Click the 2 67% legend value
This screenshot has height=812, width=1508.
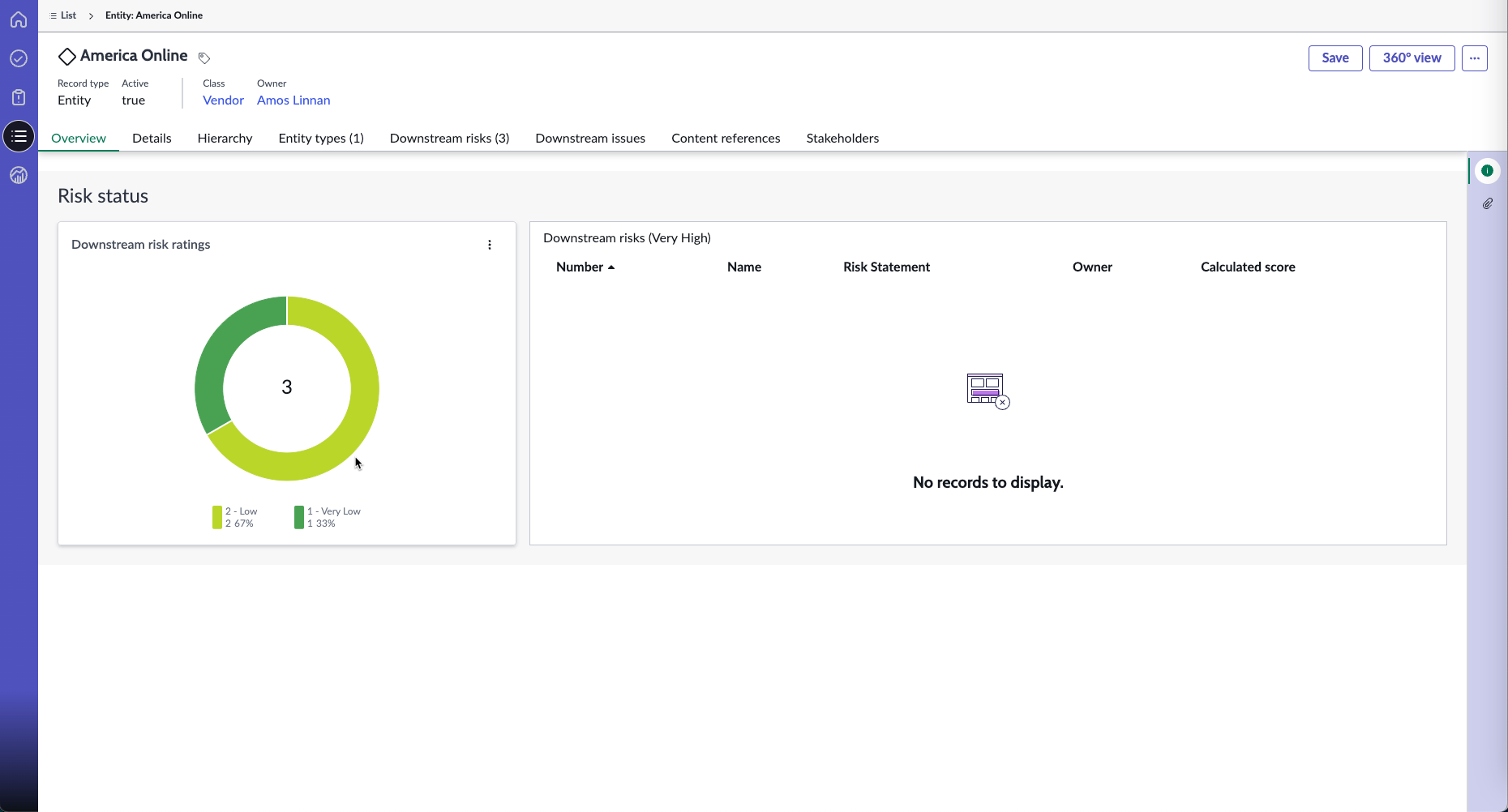pyautogui.click(x=239, y=524)
